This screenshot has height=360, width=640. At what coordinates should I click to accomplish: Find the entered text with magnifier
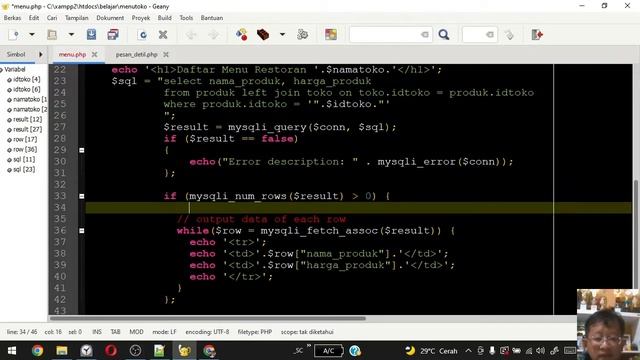point(444,35)
